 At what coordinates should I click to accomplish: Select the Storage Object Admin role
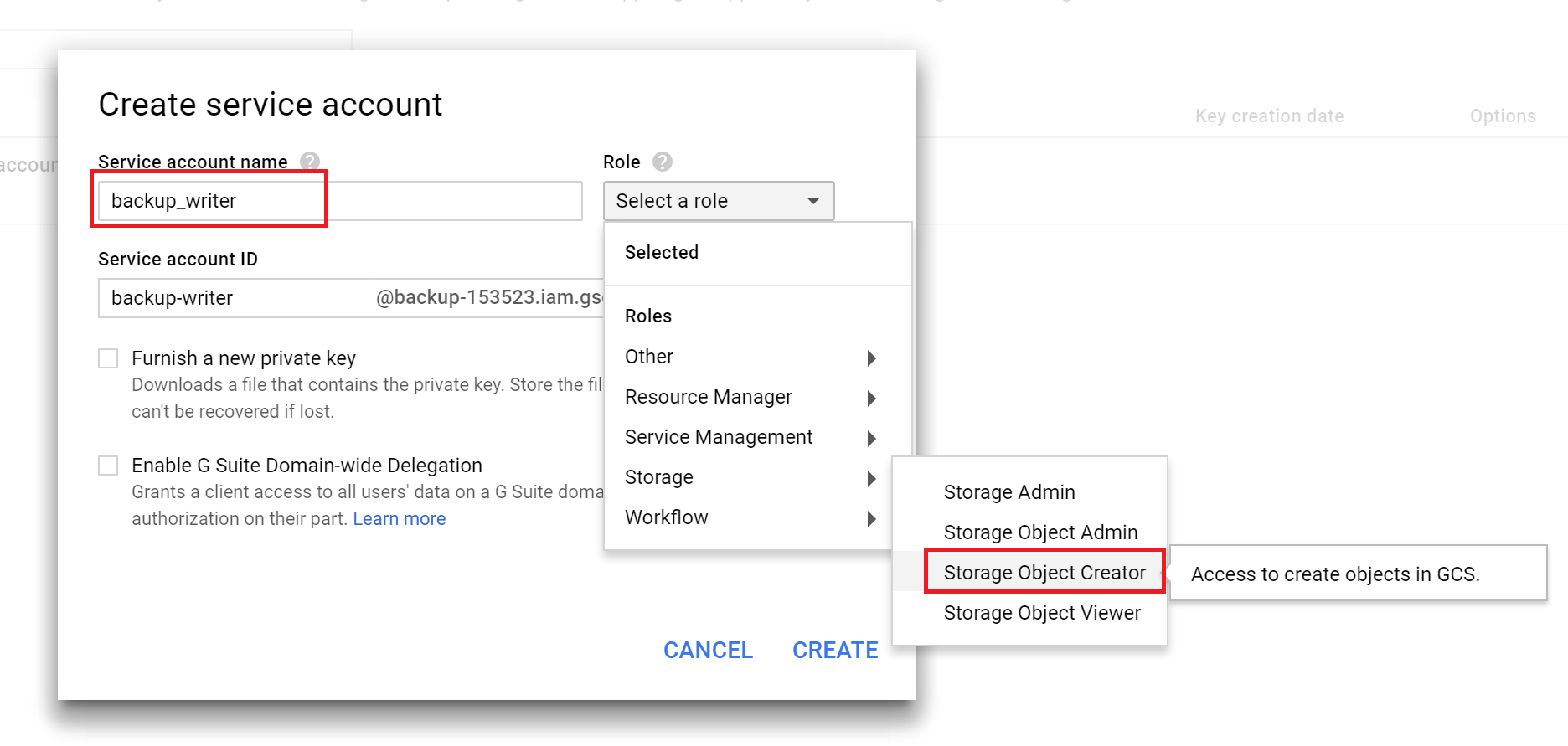(x=1029, y=532)
